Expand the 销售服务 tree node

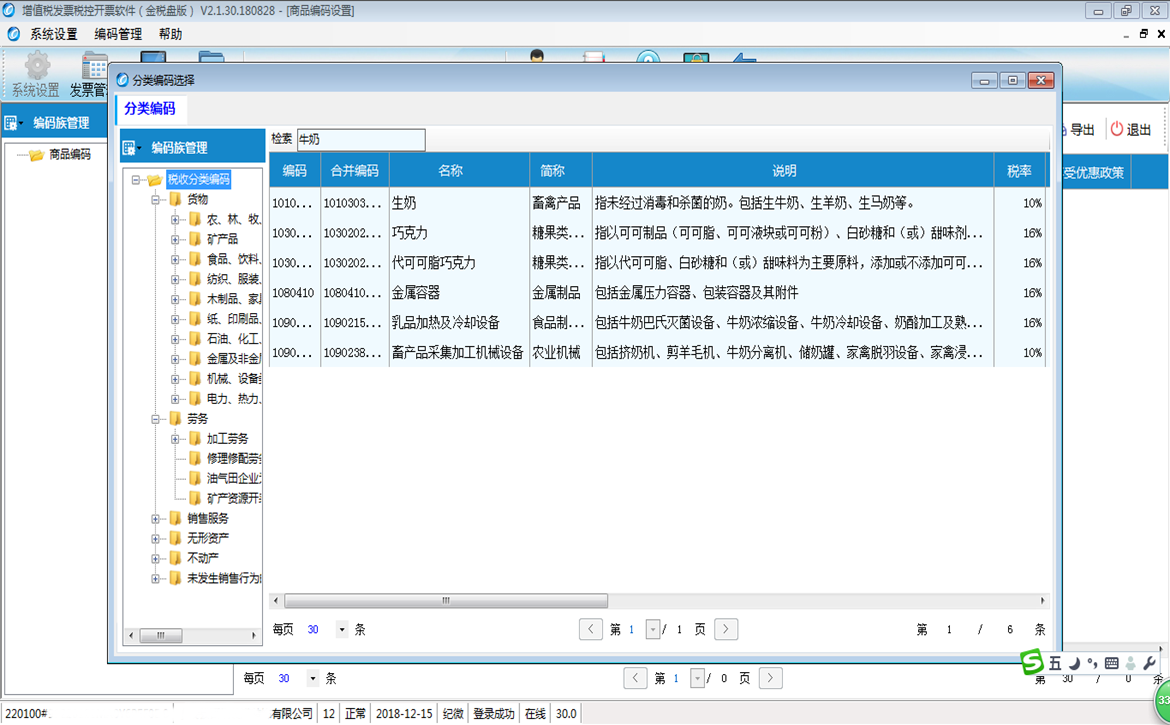(156, 519)
